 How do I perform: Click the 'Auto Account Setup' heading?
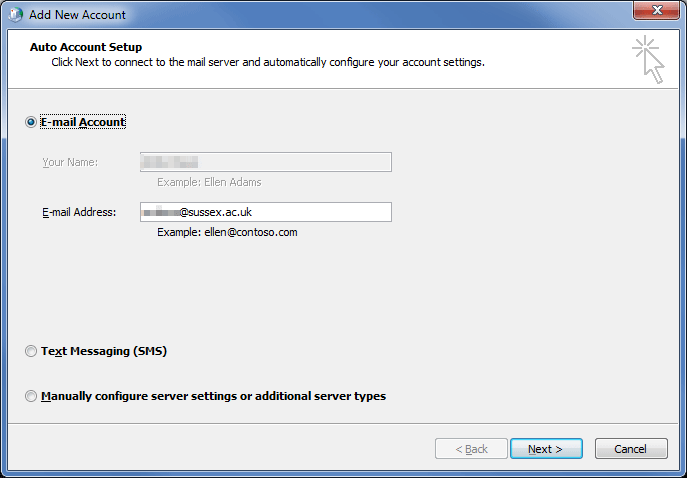pos(86,47)
